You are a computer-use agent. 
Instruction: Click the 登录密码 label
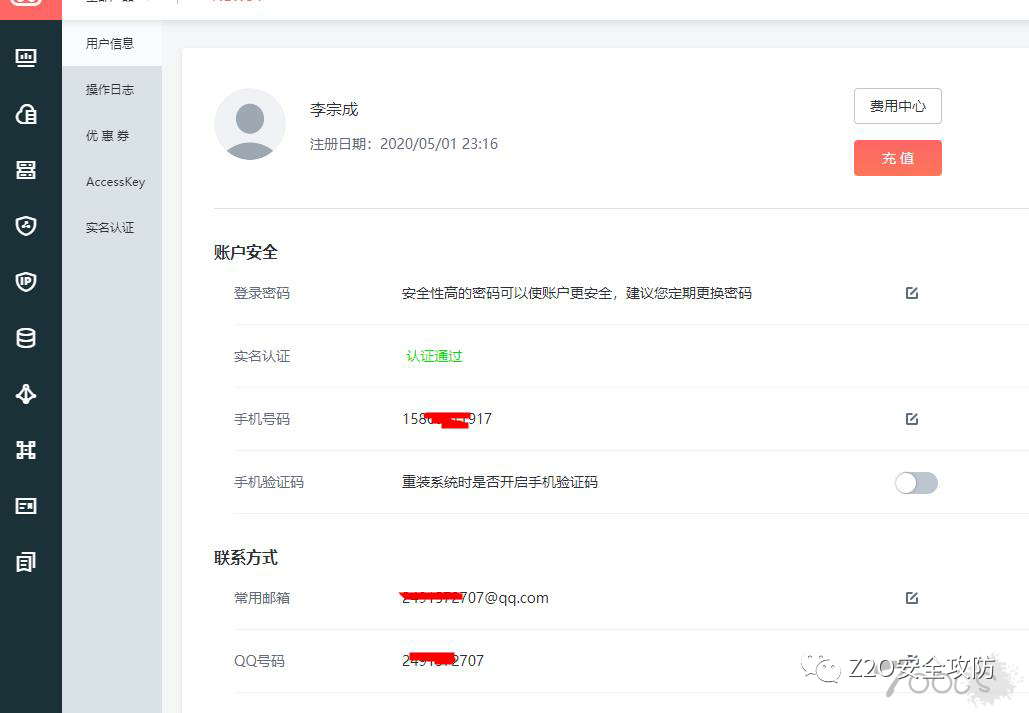pos(262,293)
